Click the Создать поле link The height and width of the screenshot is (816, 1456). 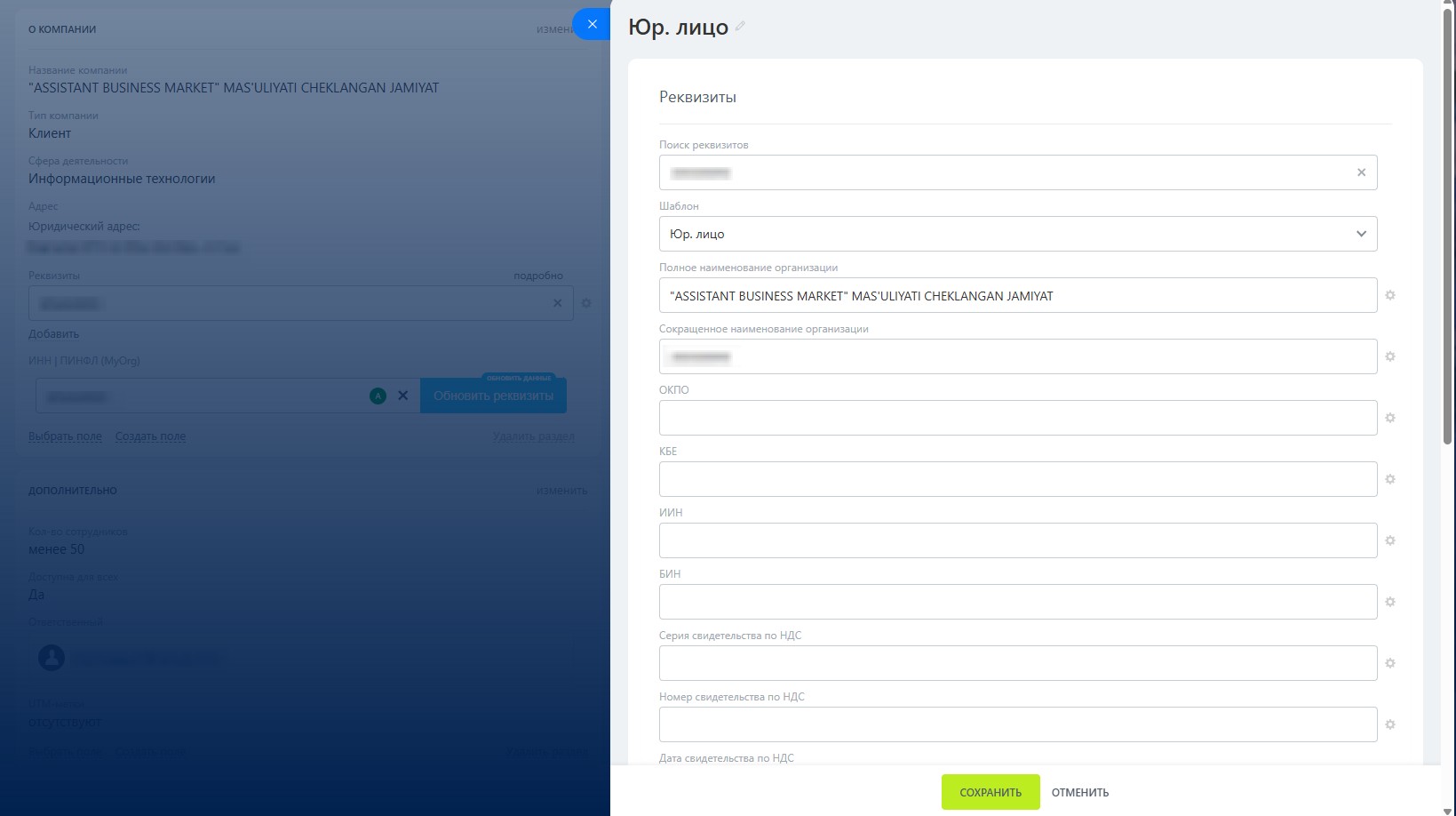coord(150,436)
